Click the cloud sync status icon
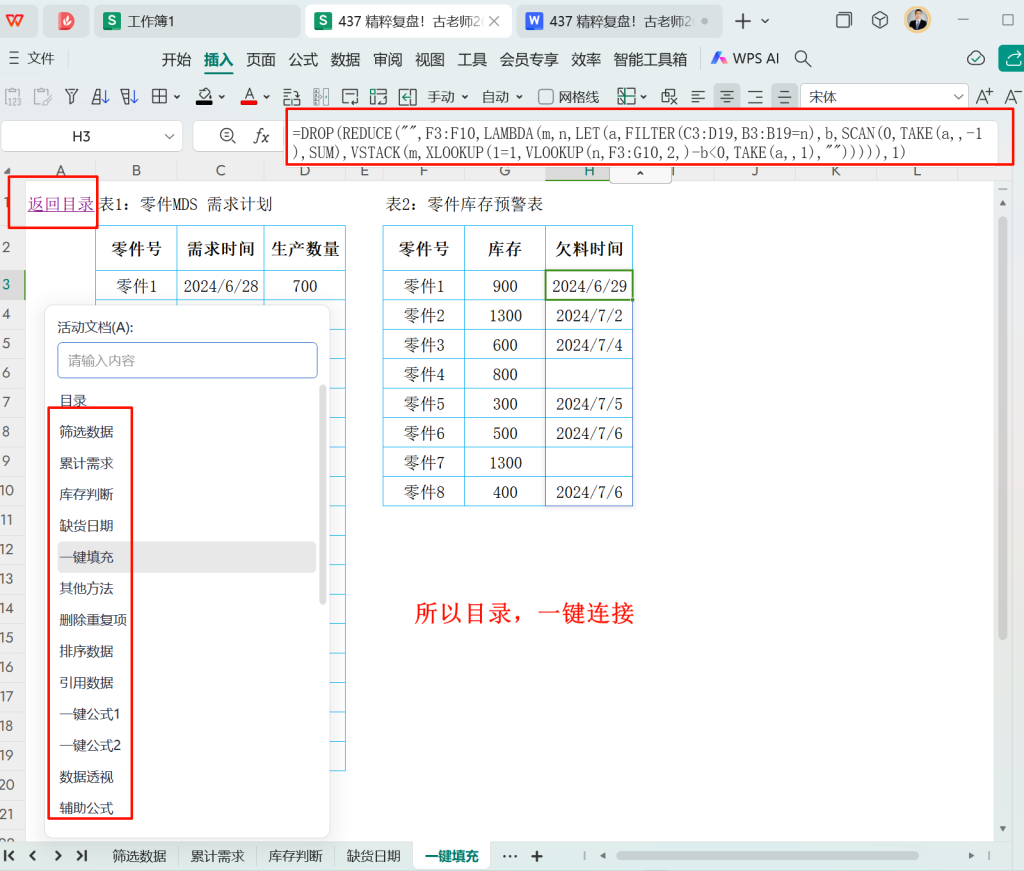Image resolution: width=1024 pixels, height=871 pixels. [x=975, y=59]
